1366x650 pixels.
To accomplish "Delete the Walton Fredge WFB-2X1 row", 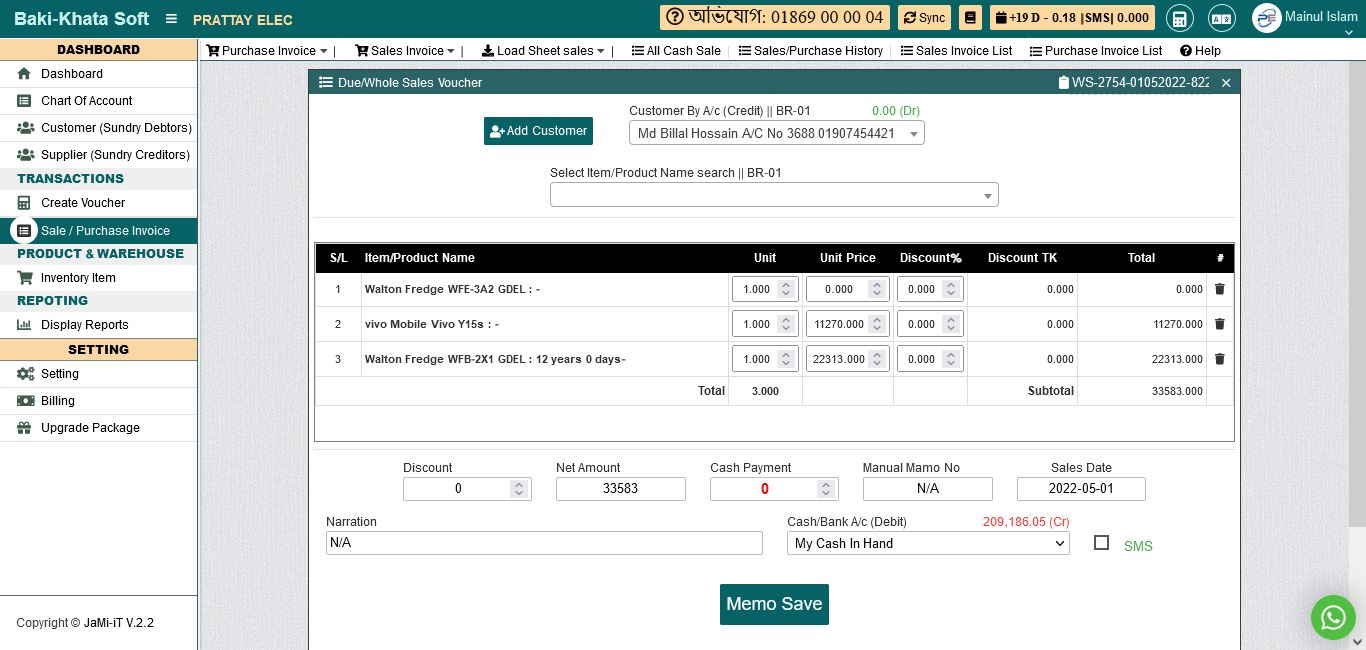I will pyautogui.click(x=1219, y=359).
